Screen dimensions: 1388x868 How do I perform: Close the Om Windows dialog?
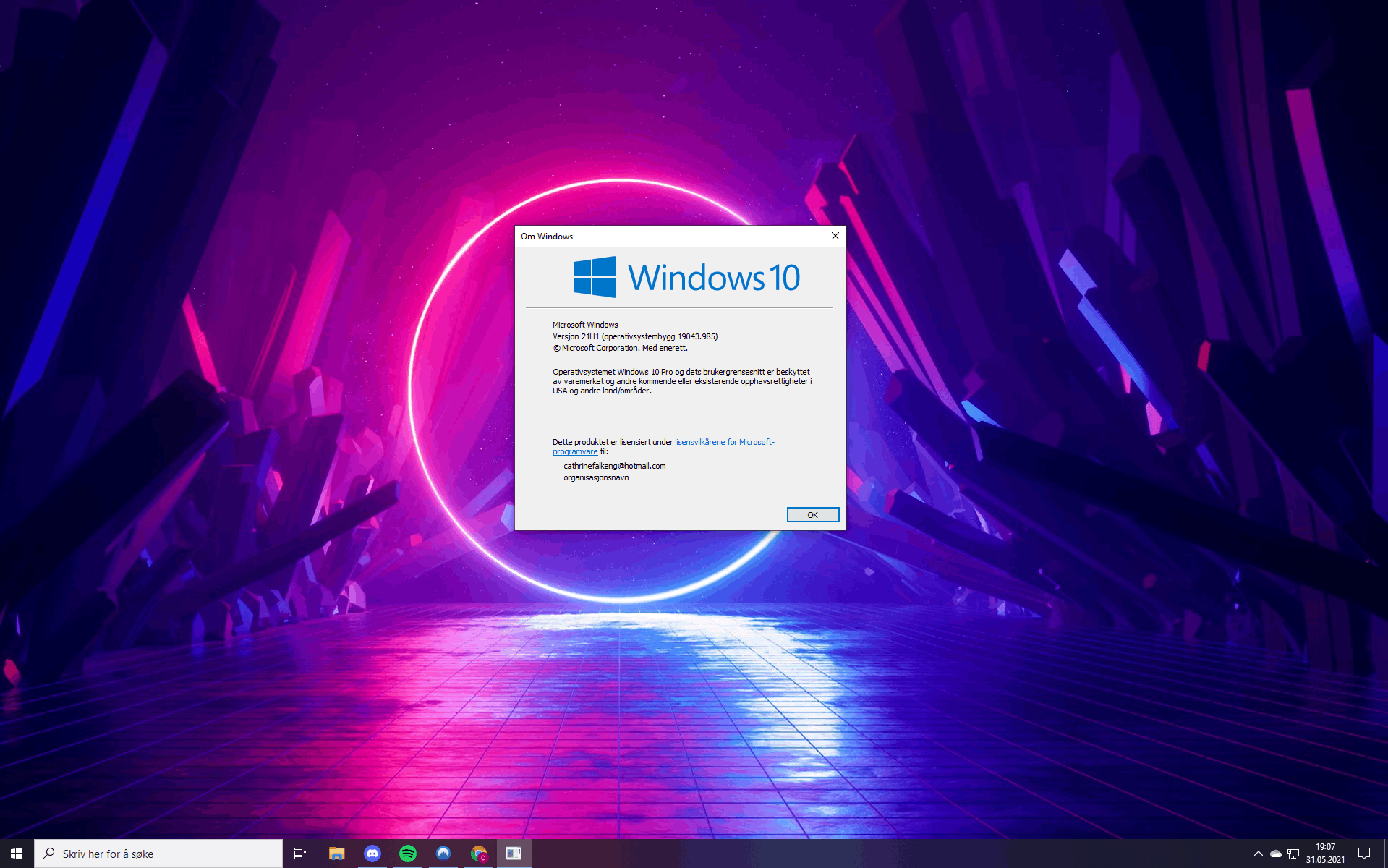pyautogui.click(x=835, y=236)
